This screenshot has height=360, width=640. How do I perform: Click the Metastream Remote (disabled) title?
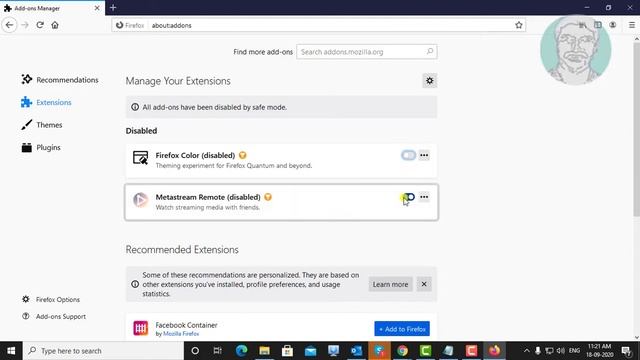pyautogui.click(x=208, y=197)
